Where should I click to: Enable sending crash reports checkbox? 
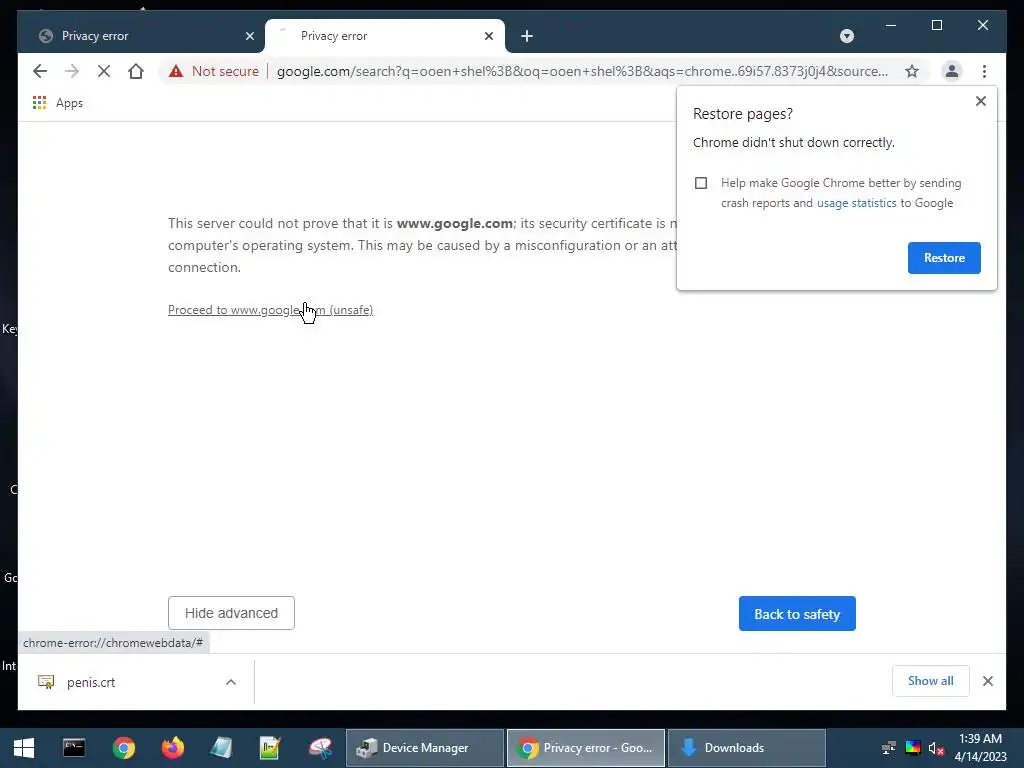pyautogui.click(x=701, y=183)
